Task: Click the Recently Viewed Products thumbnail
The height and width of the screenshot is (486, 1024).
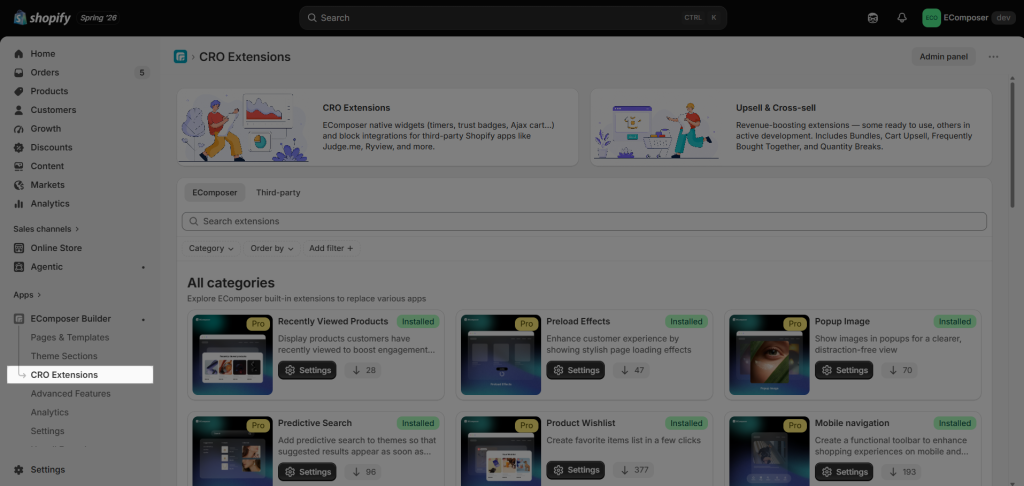Action: tap(232, 355)
